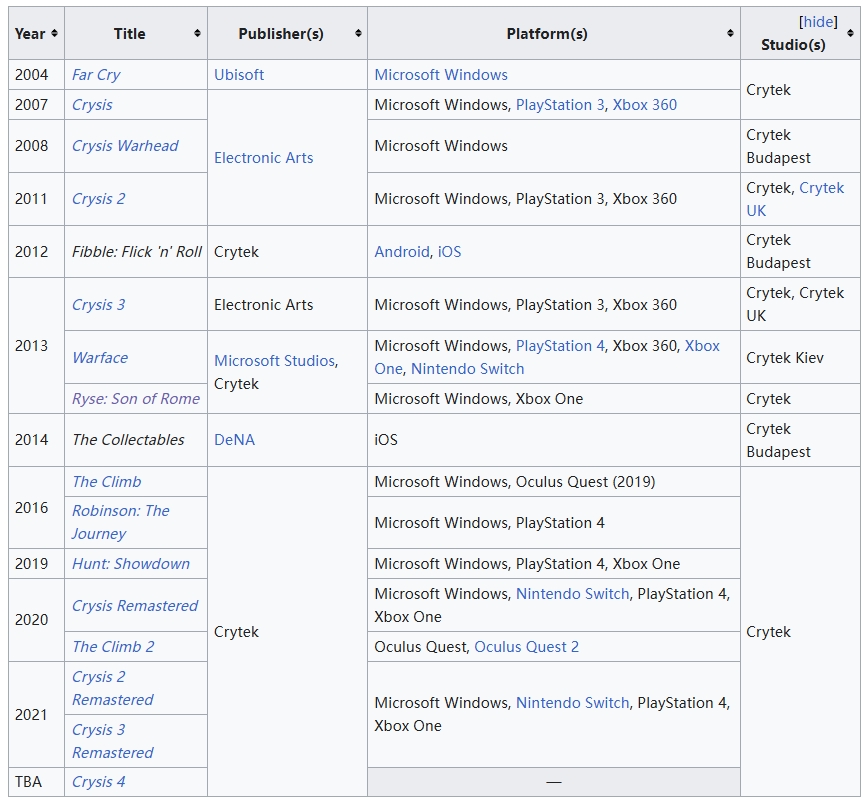Open the Warface article link
Screen dimensions: 868x807
100,358
